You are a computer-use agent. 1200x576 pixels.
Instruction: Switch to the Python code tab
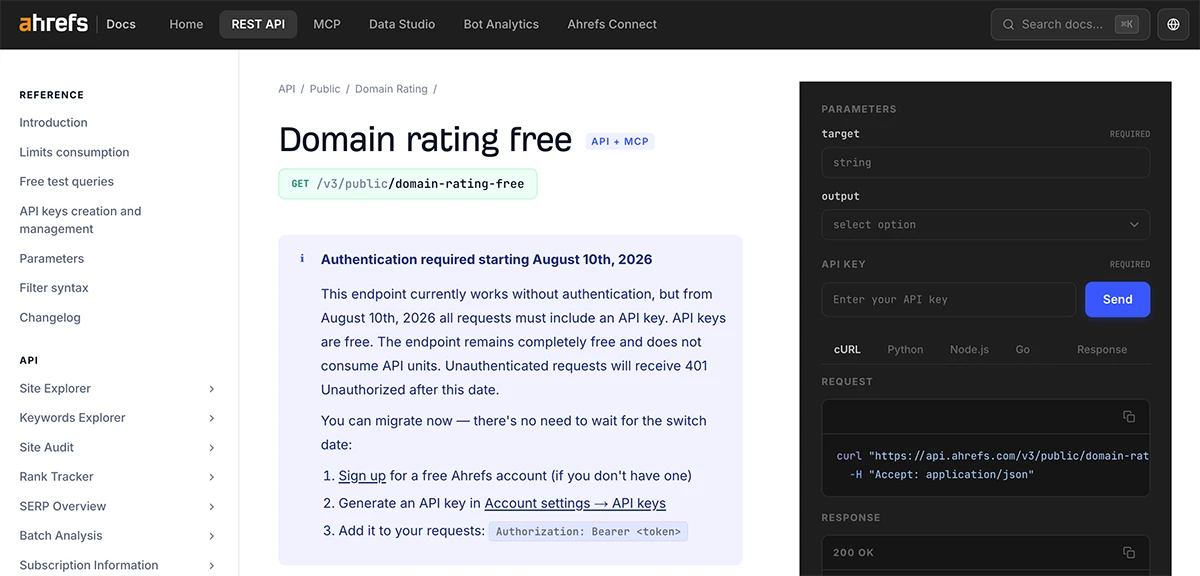coord(905,349)
